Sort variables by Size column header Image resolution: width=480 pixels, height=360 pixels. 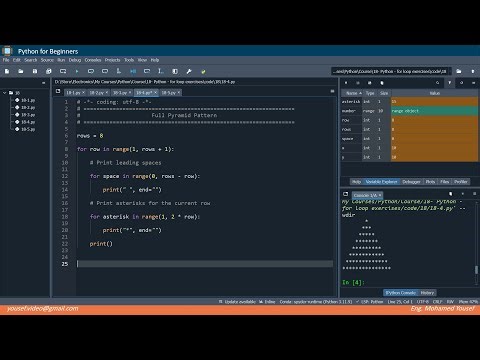click(x=384, y=93)
